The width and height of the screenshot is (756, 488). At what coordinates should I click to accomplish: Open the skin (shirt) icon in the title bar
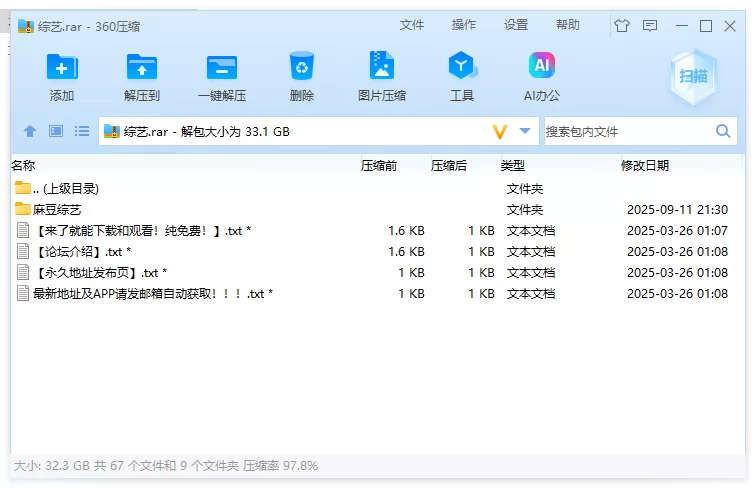[x=622, y=26]
